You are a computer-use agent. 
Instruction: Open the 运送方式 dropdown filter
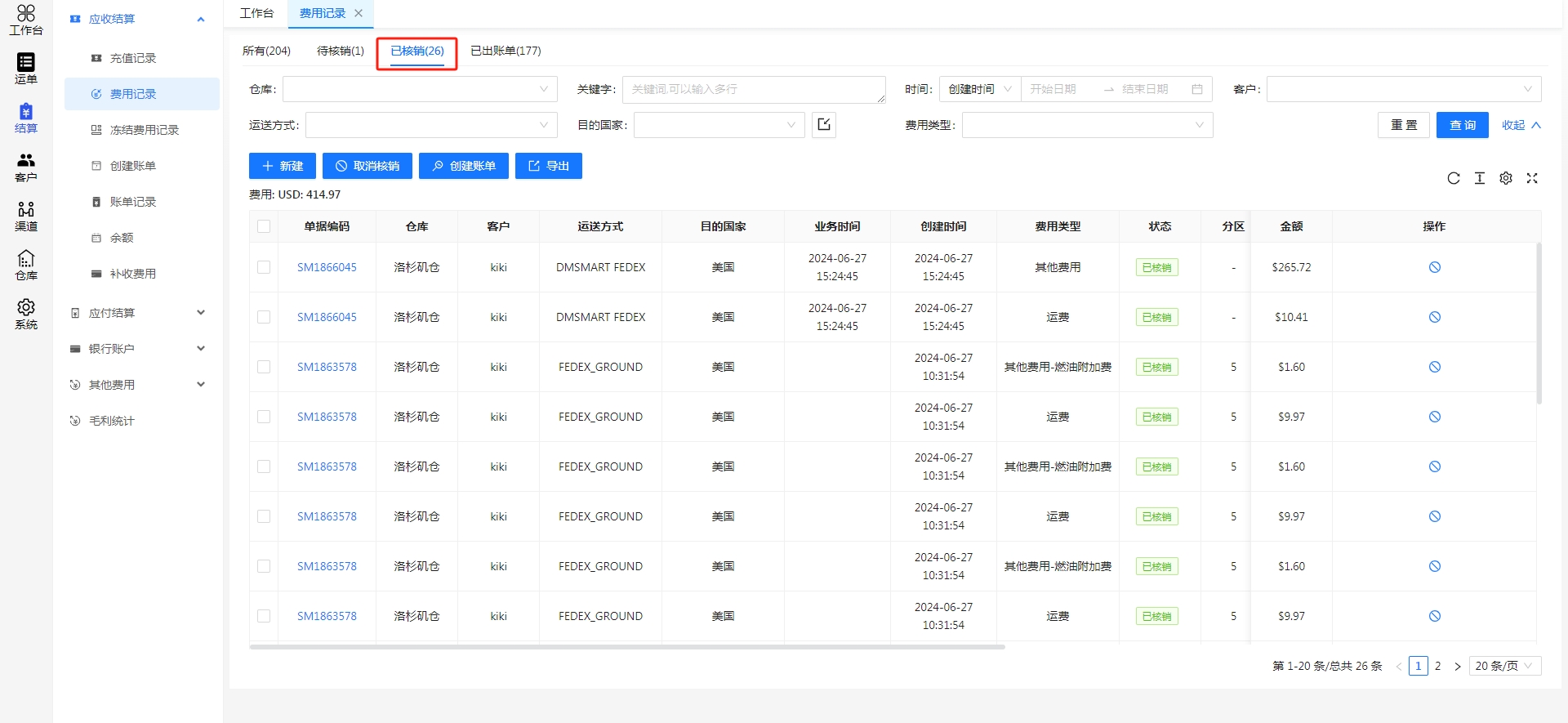(x=431, y=125)
